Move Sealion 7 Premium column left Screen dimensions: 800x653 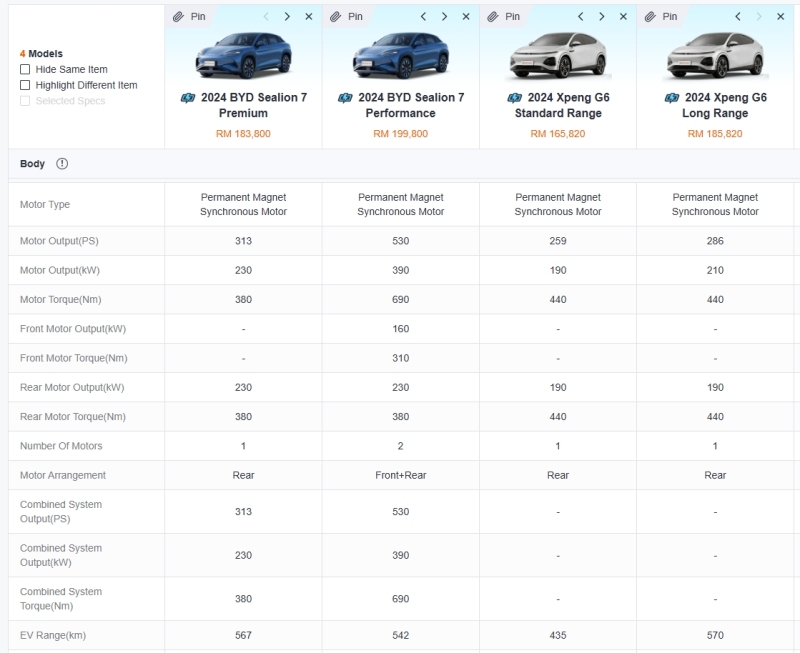coord(266,17)
